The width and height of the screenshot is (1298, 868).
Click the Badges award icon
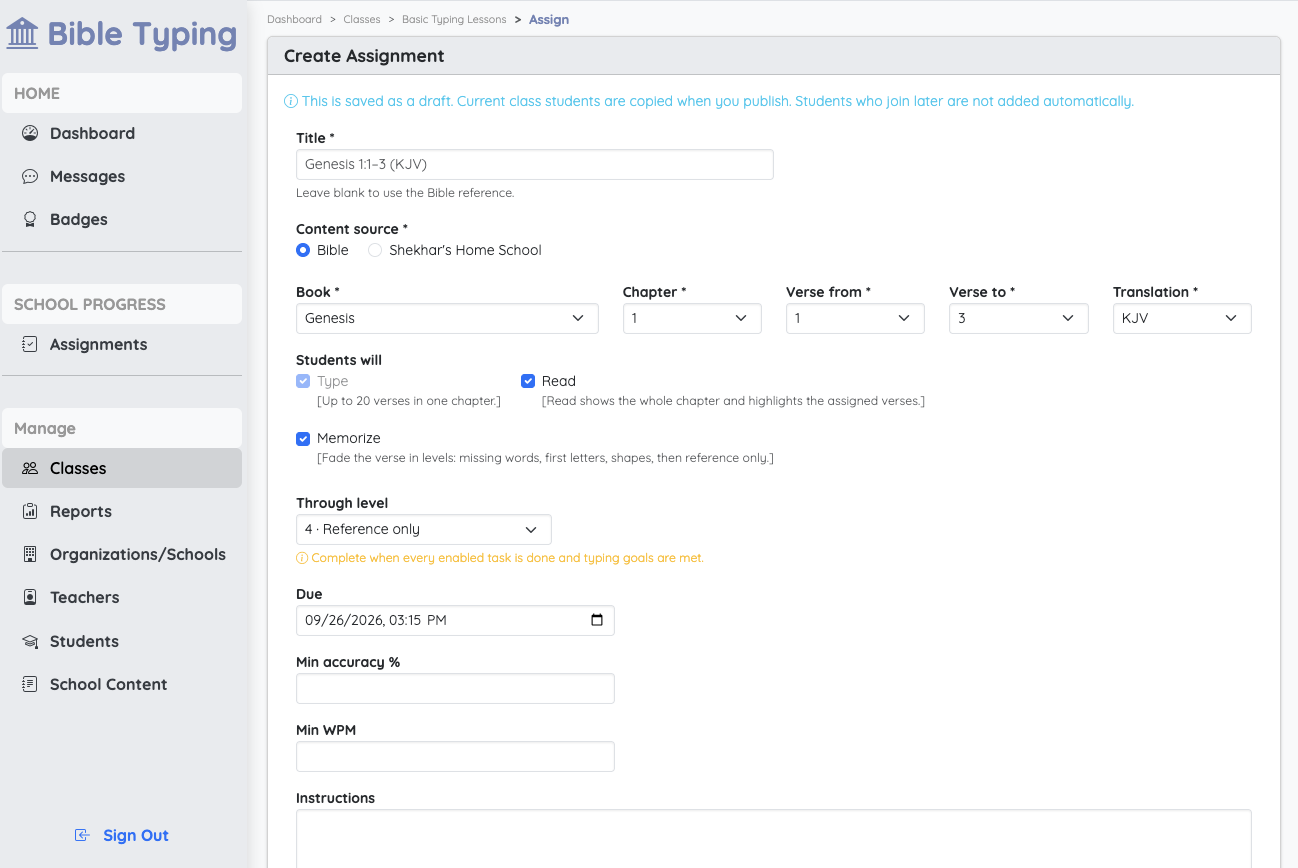(30, 219)
